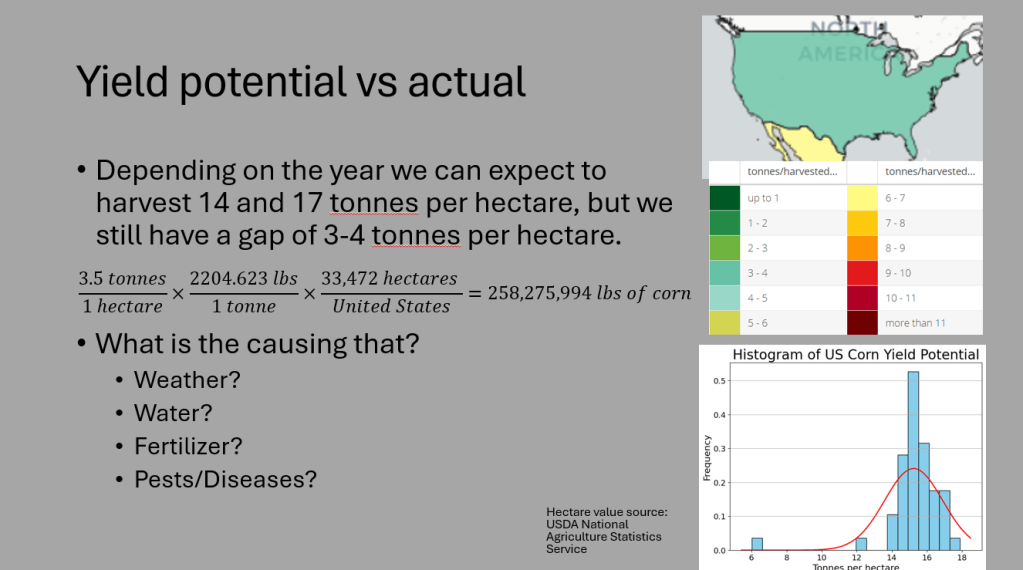Screen dimensions: 1023x570
Task: Click the red "9 - 10" legend swatch
Action: [x=862, y=273]
